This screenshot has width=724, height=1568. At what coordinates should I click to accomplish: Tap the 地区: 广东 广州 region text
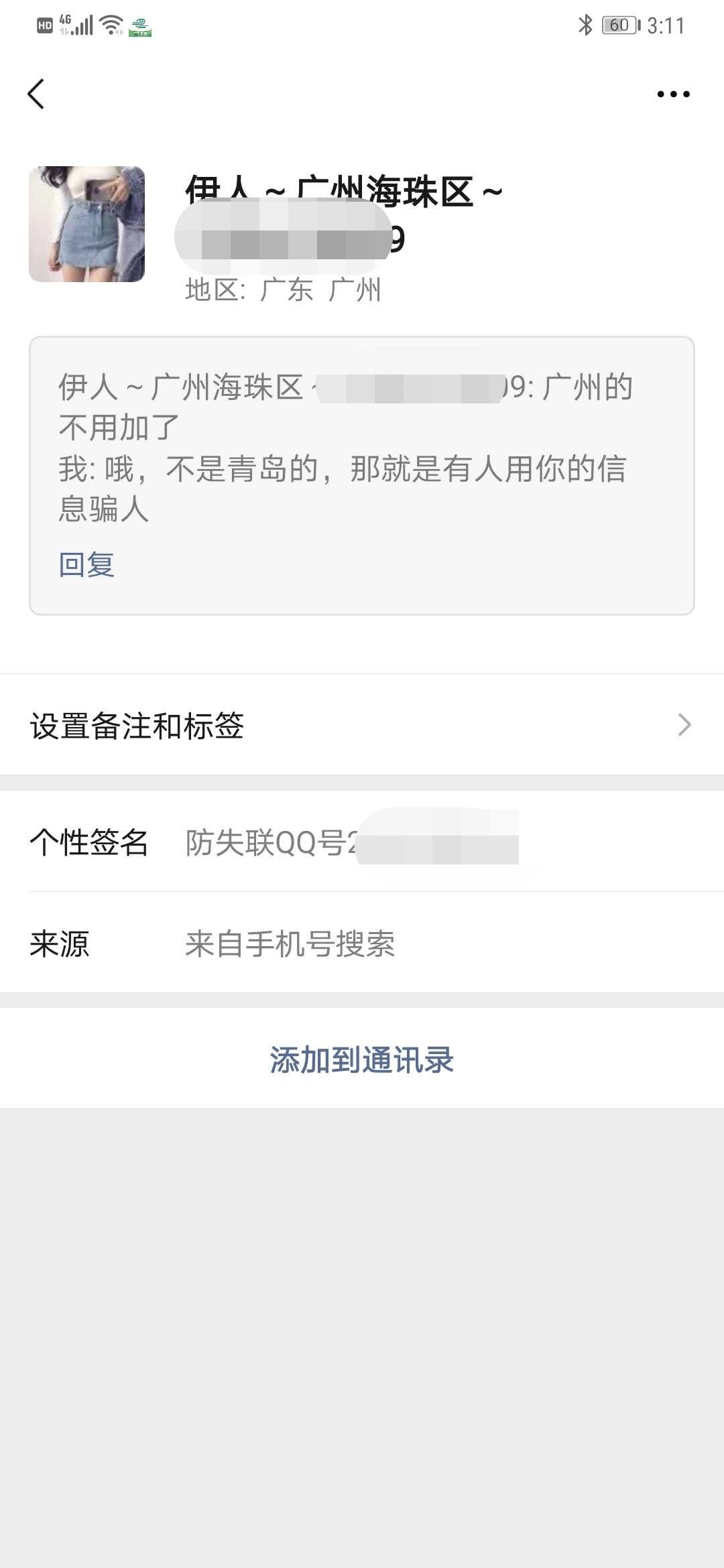click(x=283, y=290)
